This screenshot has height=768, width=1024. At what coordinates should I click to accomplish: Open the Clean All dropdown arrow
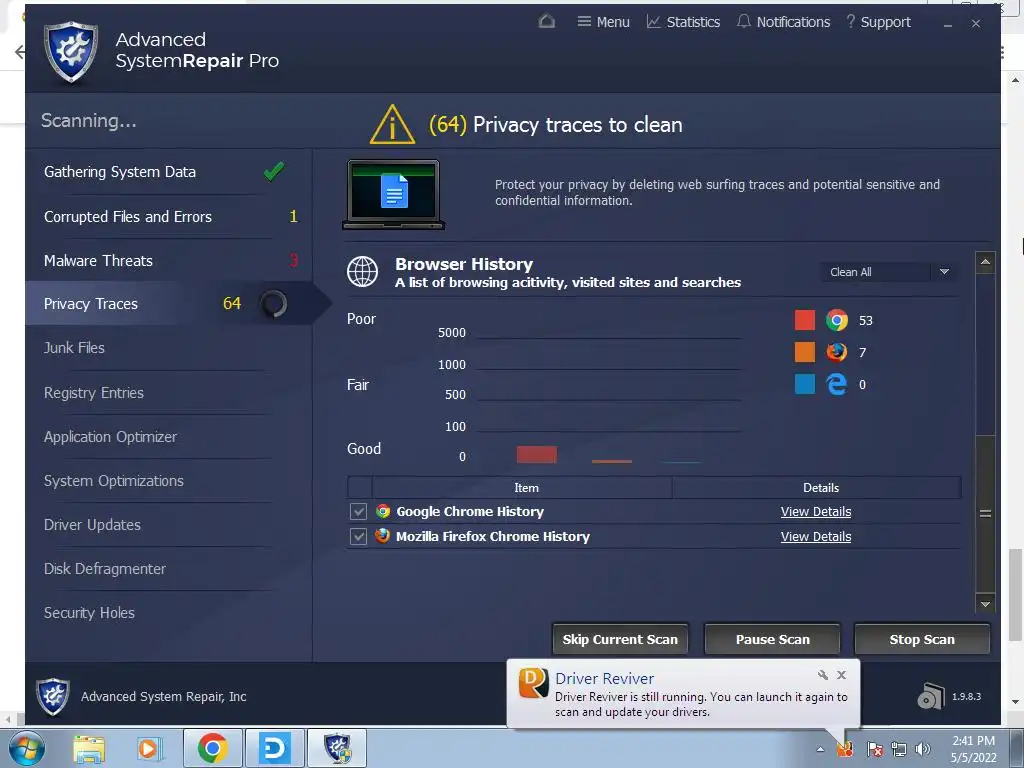pyautogui.click(x=944, y=272)
